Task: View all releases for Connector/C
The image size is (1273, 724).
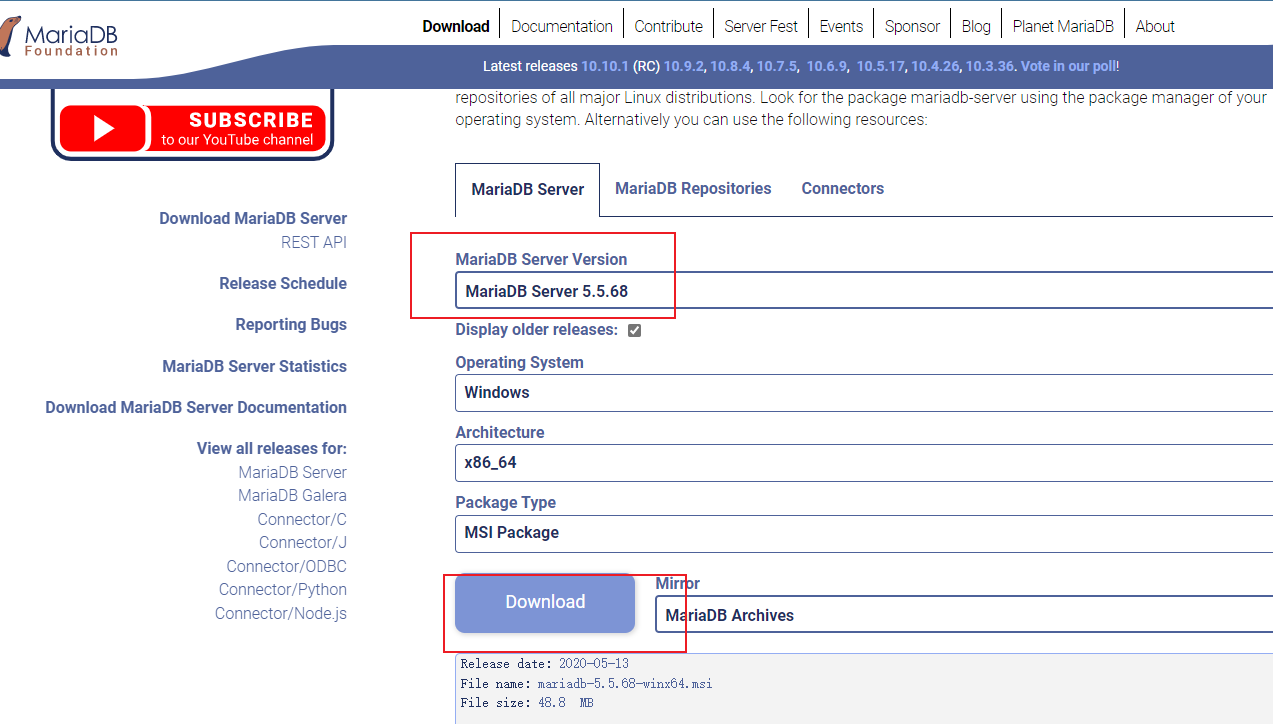Action: (302, 519)
